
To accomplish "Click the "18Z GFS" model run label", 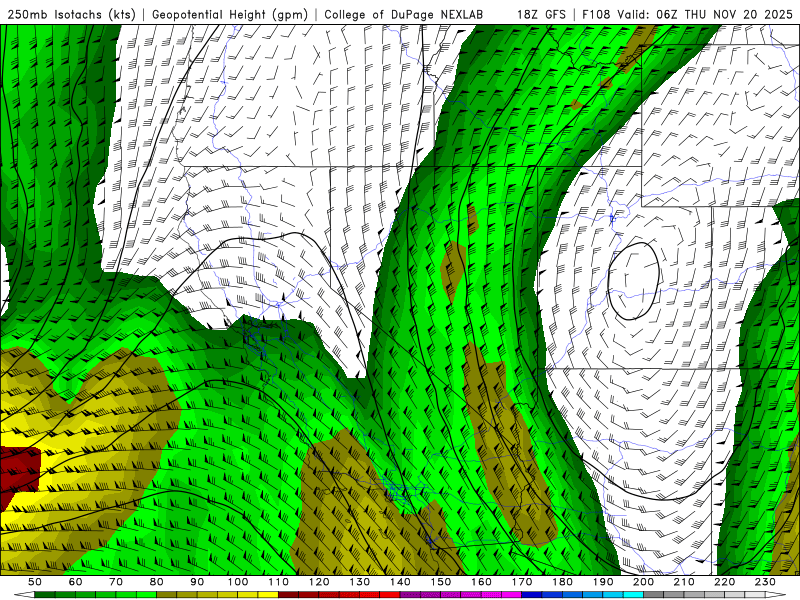I will click(x=541, y=14).
